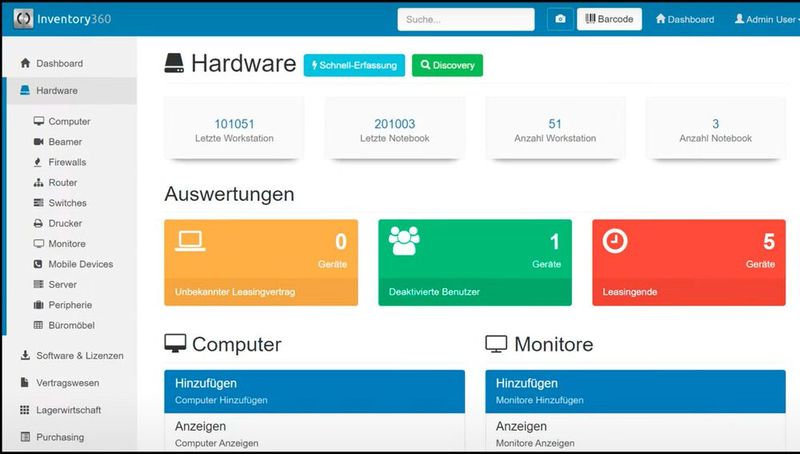The width and height of the screenshot is (800, 454).
Task: Open Software & Lizenzen menu item
Action: click(80, 356)
